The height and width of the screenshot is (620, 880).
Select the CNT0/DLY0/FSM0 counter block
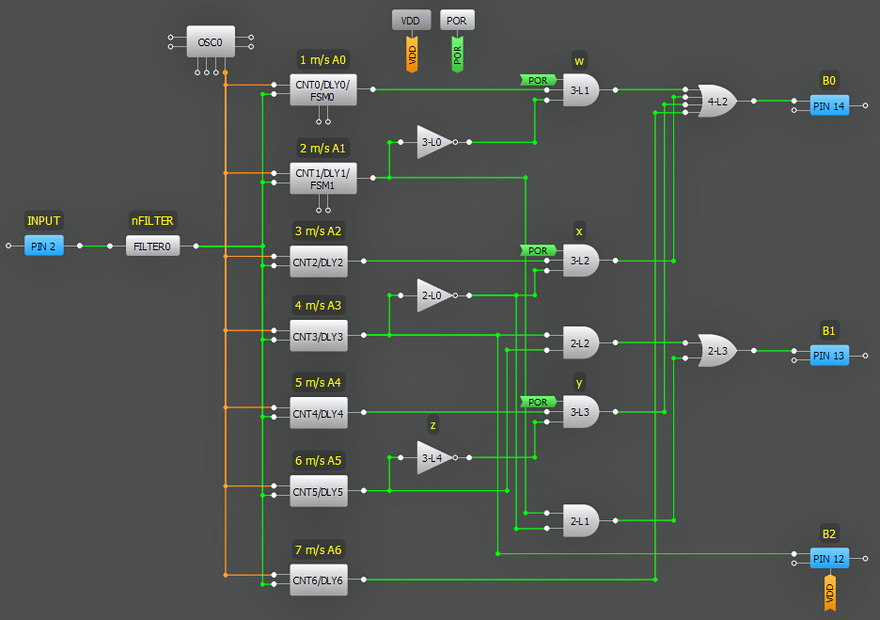322,90
